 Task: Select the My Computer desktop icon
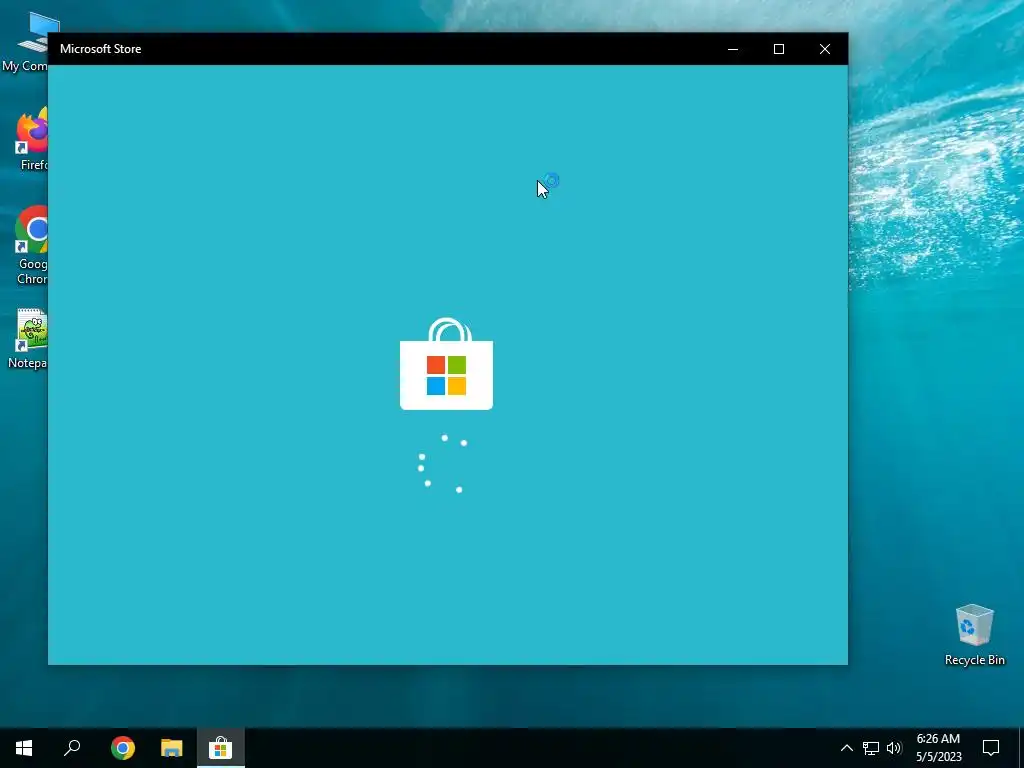pyautogui.click(x=24, y=42)
